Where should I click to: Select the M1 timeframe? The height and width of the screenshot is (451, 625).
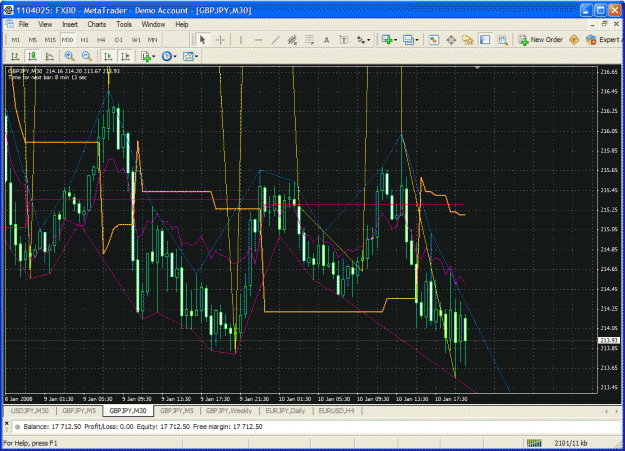point(16,40)
